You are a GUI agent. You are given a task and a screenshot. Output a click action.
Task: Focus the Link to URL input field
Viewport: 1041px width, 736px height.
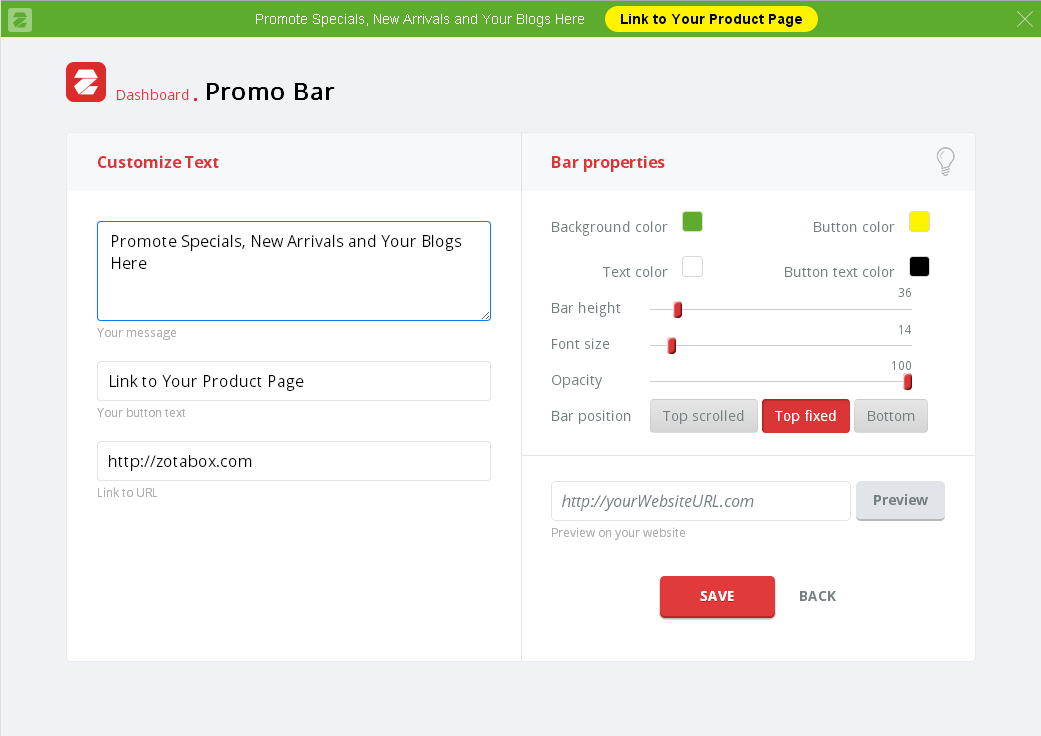pos(294,461)
